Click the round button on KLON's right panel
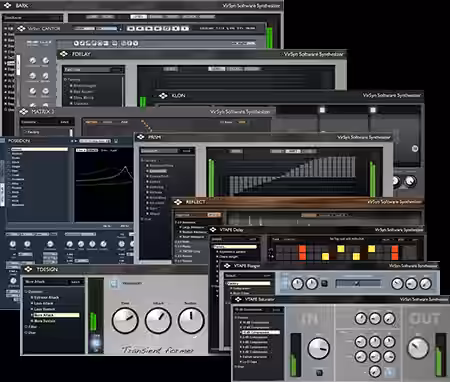Viewport: 450px width, 382px height. pyautogui.click(x=415, y=149)
